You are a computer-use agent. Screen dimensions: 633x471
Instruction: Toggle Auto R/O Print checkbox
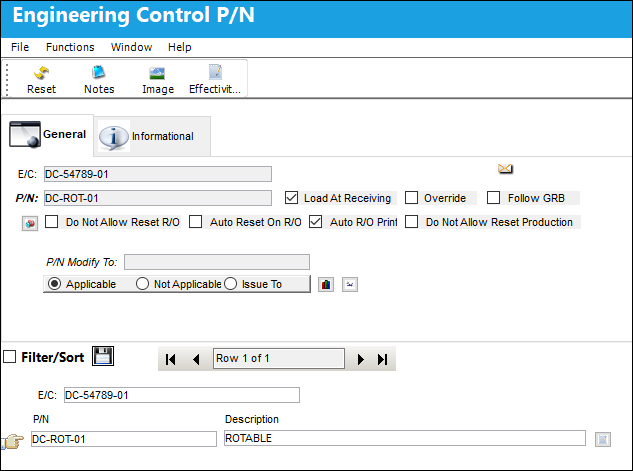click(315, 222)
